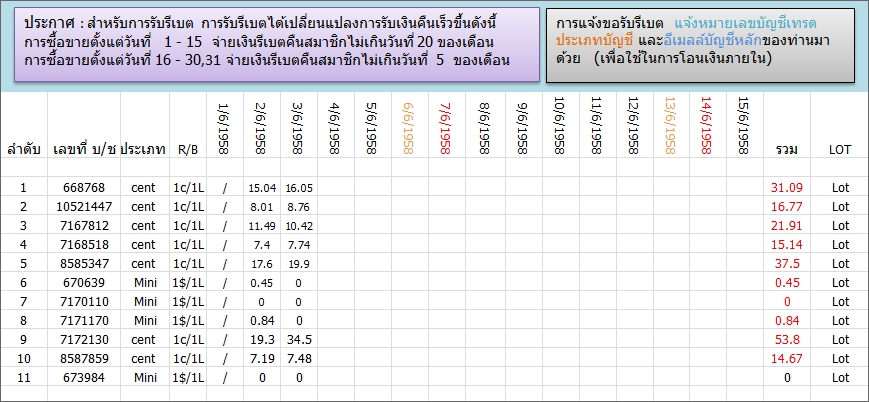Select the 0.45 date cell for account 670639
This screenshot has width=869, height=402.
point(262,283)
